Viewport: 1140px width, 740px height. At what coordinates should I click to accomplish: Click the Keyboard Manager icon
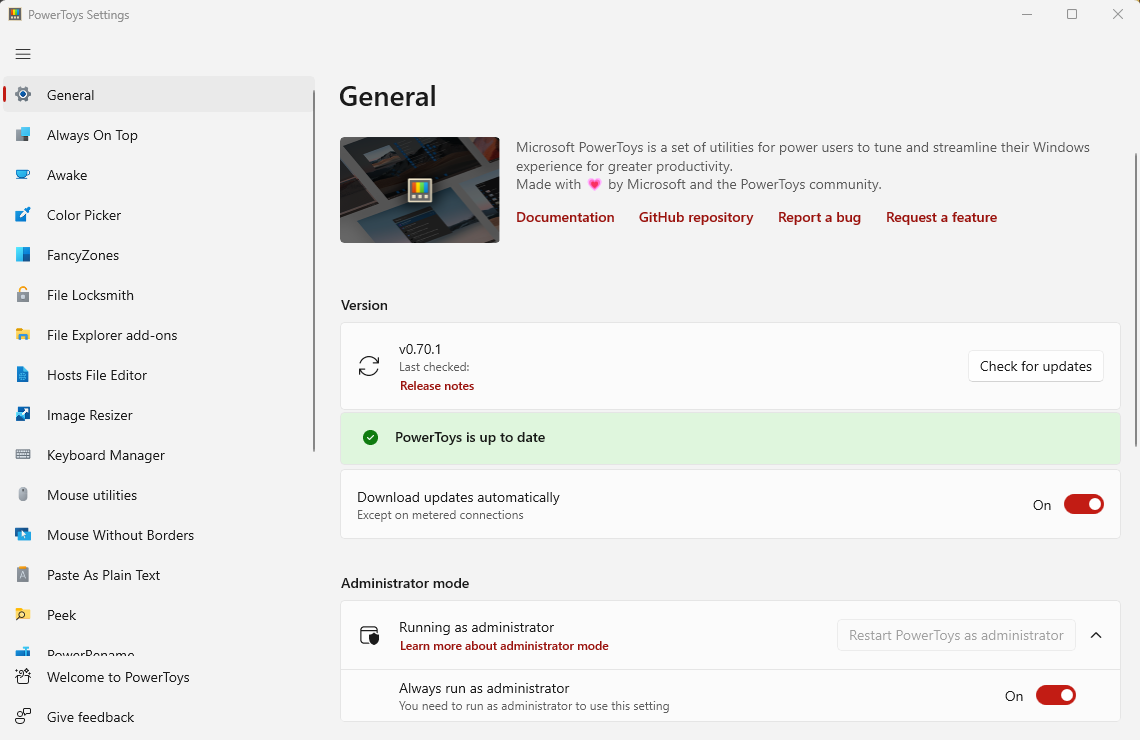tap(23, 454)
